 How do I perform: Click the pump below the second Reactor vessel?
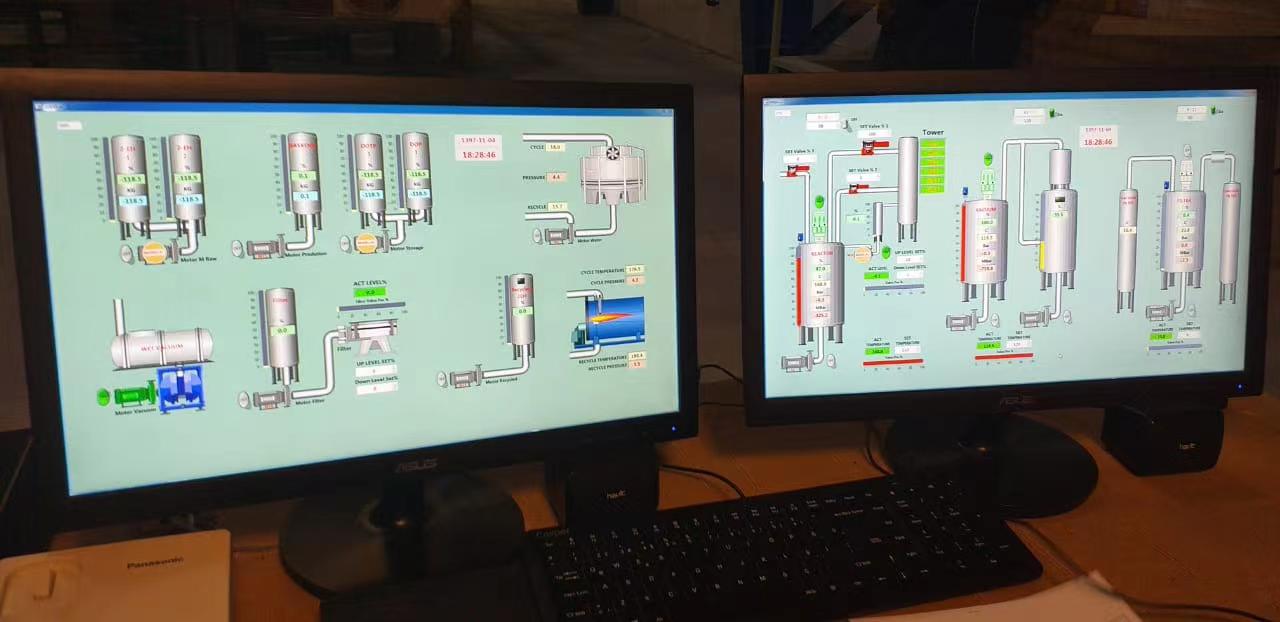pos(963,321)
